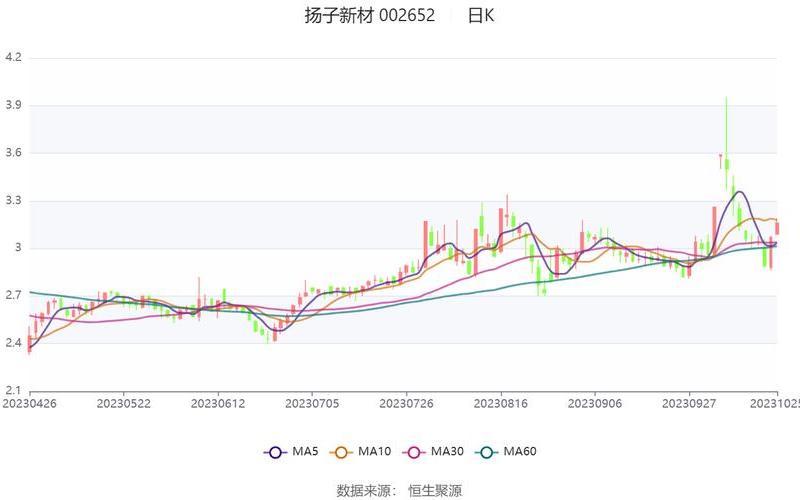The image size is (800, 500).
Task: Click the MA10 orange legend circle marker
Action: (x=341, y=452)
